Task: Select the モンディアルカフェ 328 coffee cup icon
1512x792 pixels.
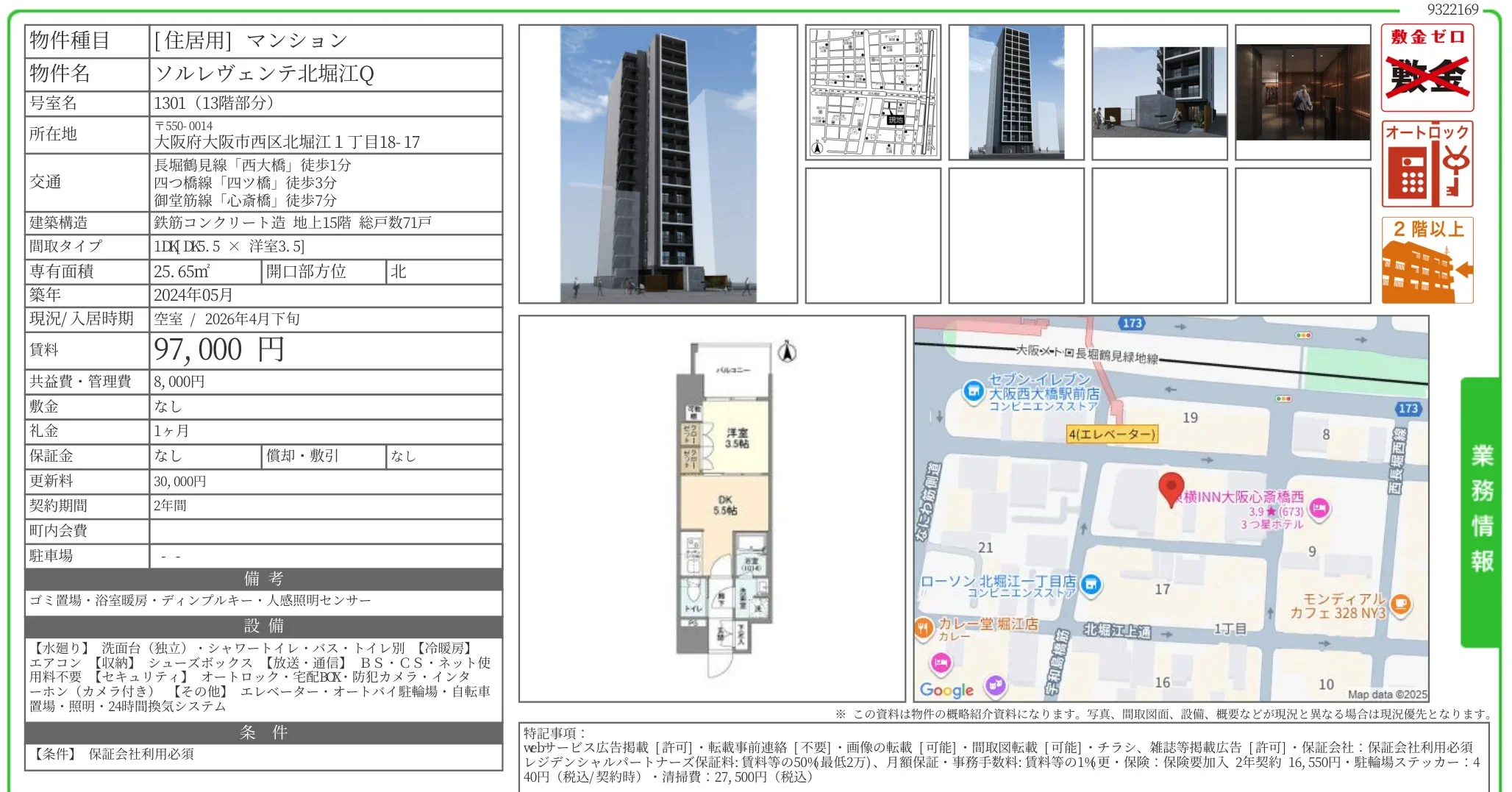Action: click(x=1401, y=604)
